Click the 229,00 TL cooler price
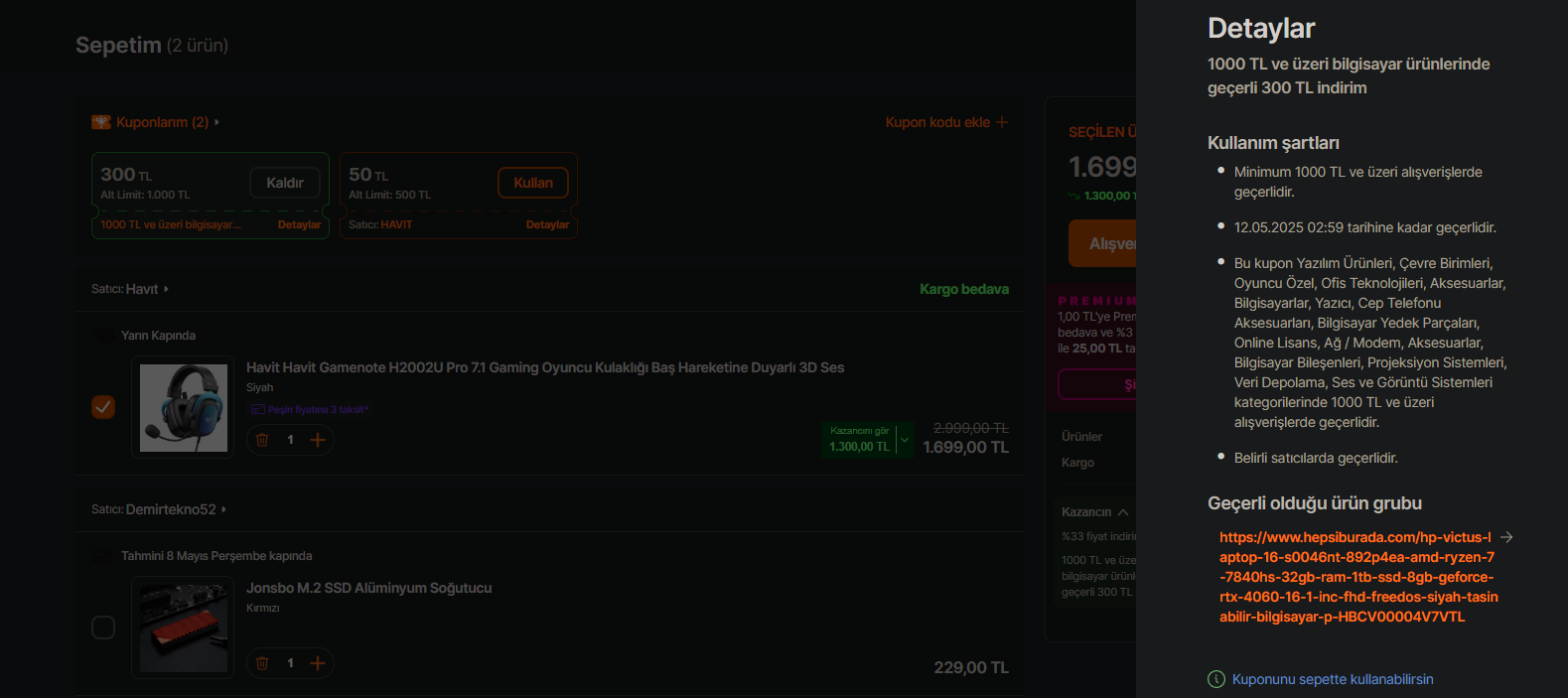Viewport: 1568px width, 698px height. coord(971,668)
